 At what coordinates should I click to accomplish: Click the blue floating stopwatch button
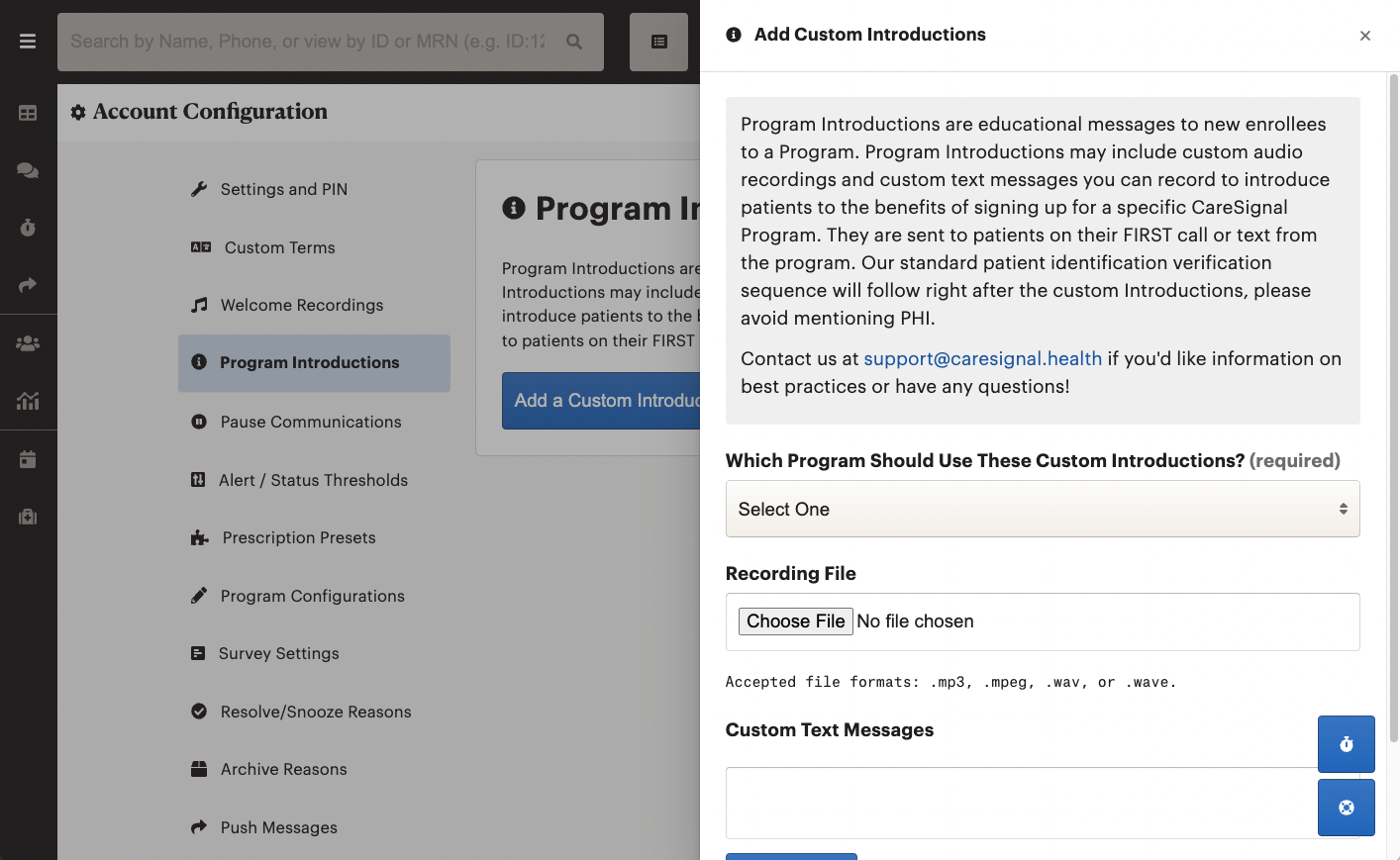pos(1347,744)
